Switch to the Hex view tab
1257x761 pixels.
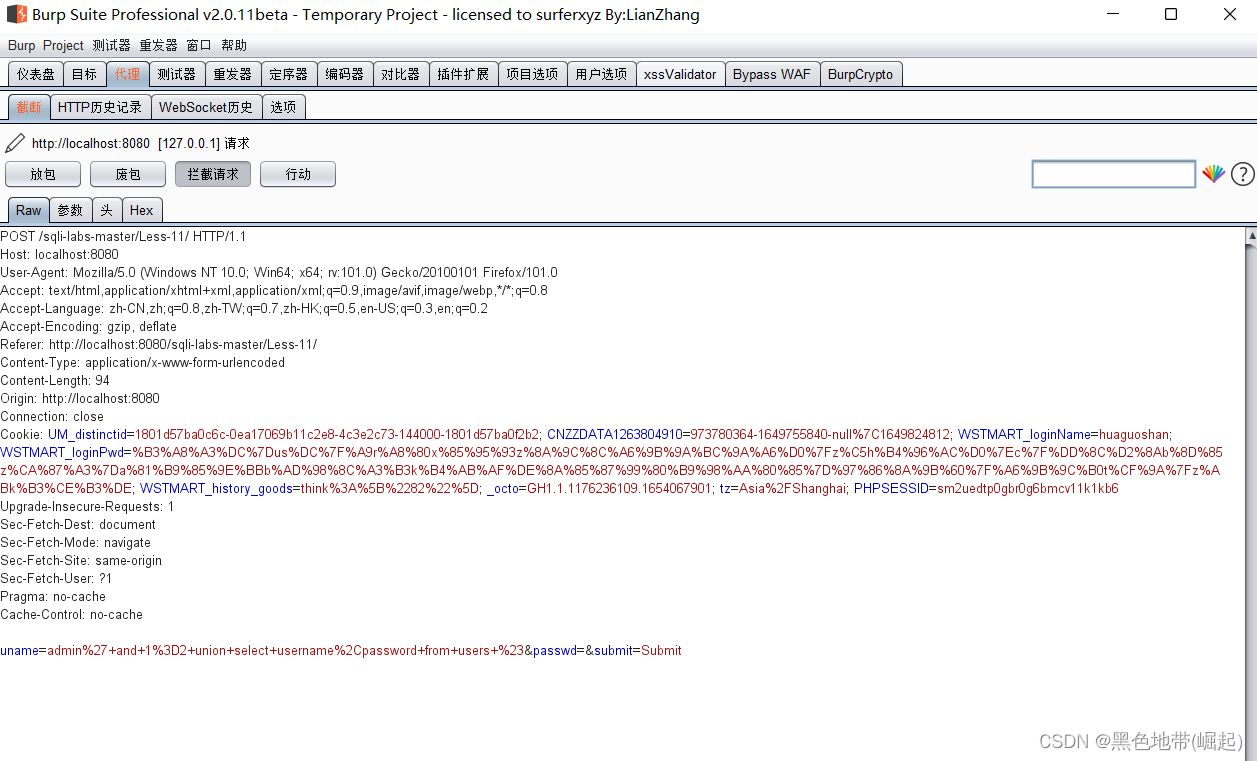(142, 210)
